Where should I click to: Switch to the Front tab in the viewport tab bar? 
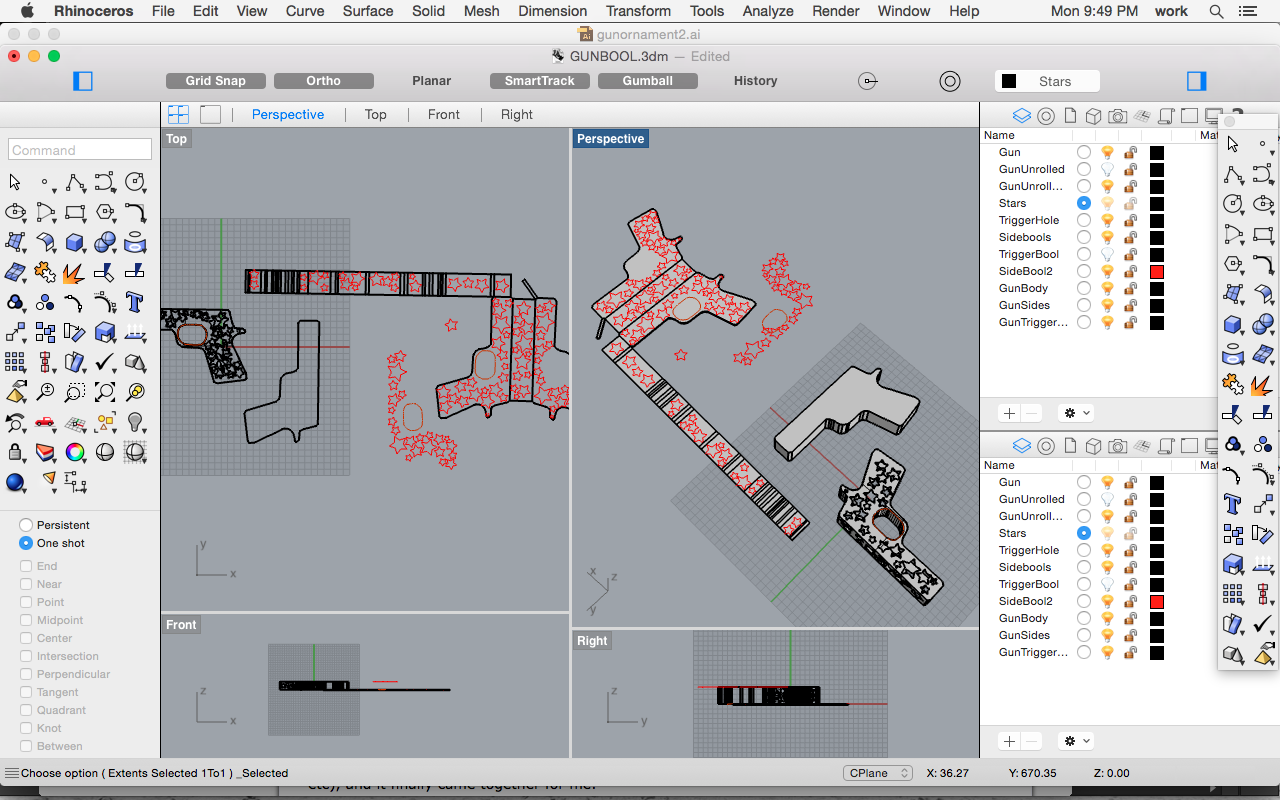[x=444, y=115]
